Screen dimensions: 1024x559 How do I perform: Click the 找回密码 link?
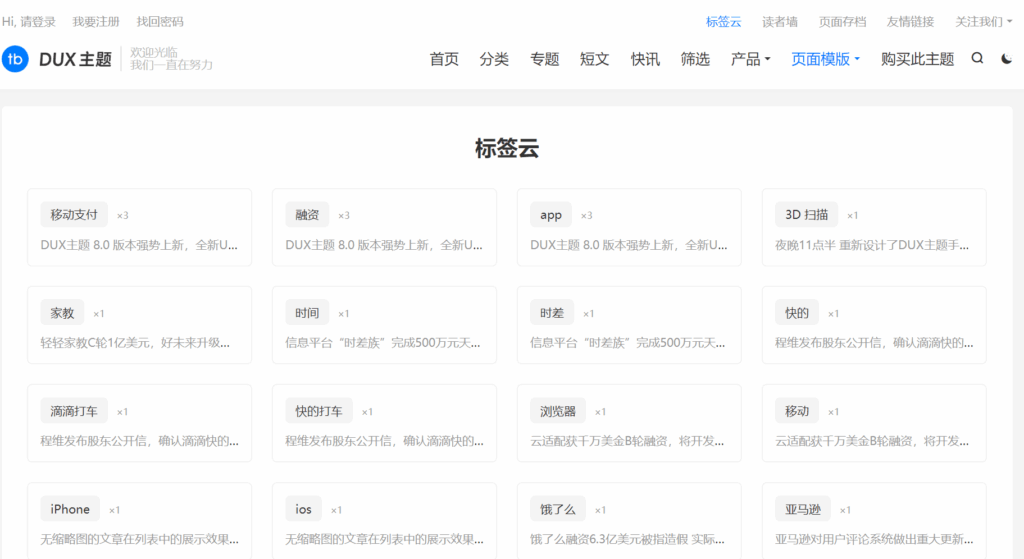[160, 21]
